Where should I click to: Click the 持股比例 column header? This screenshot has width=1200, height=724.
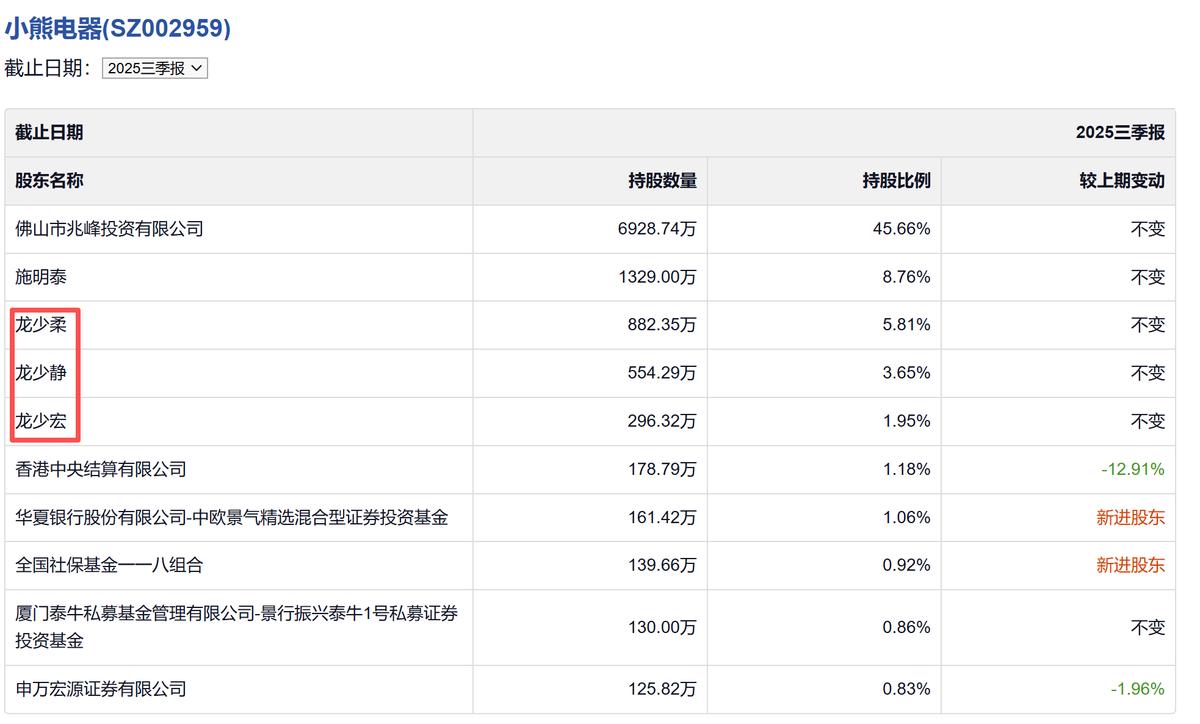(x=896, y=181)
